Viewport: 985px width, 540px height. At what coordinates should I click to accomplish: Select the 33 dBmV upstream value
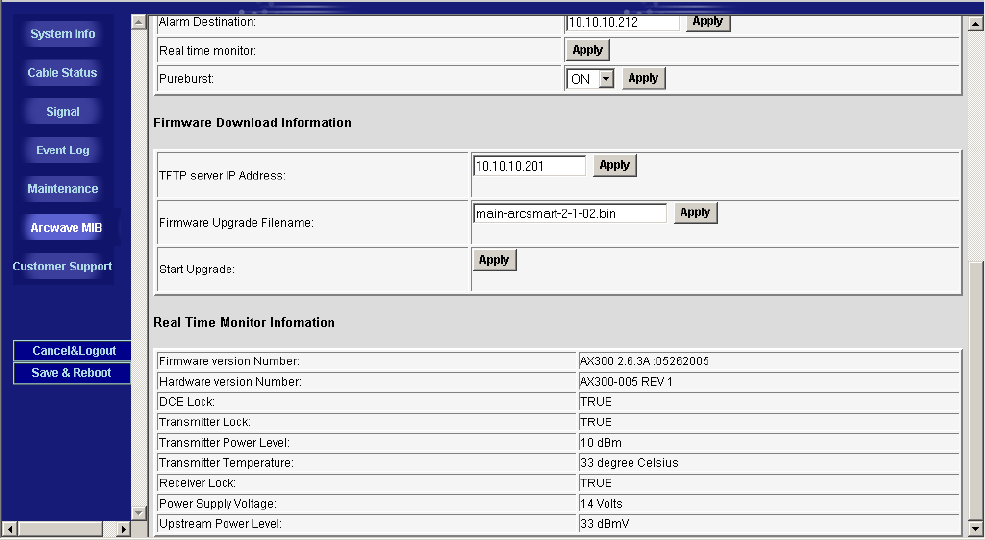[604, 524]
